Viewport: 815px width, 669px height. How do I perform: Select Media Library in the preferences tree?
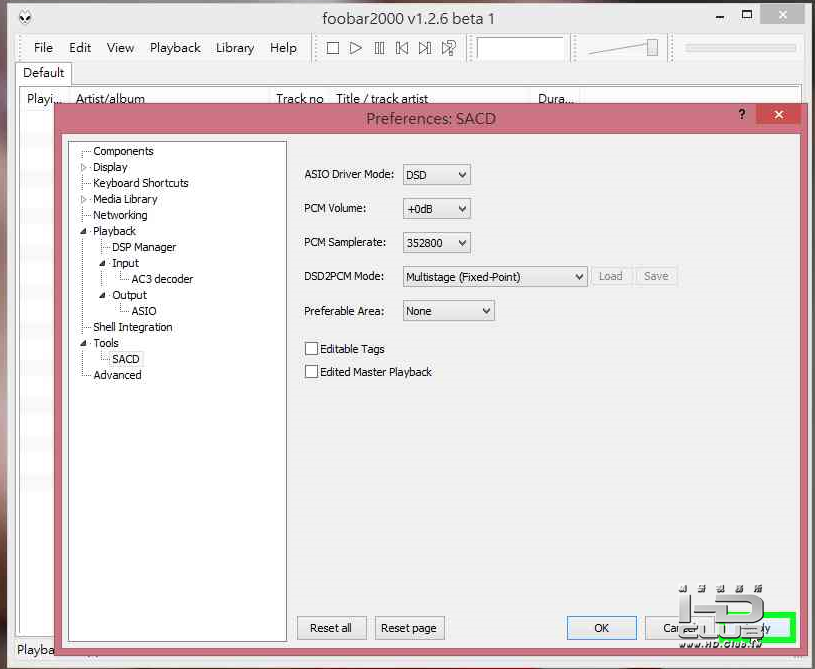coord(125,199)
